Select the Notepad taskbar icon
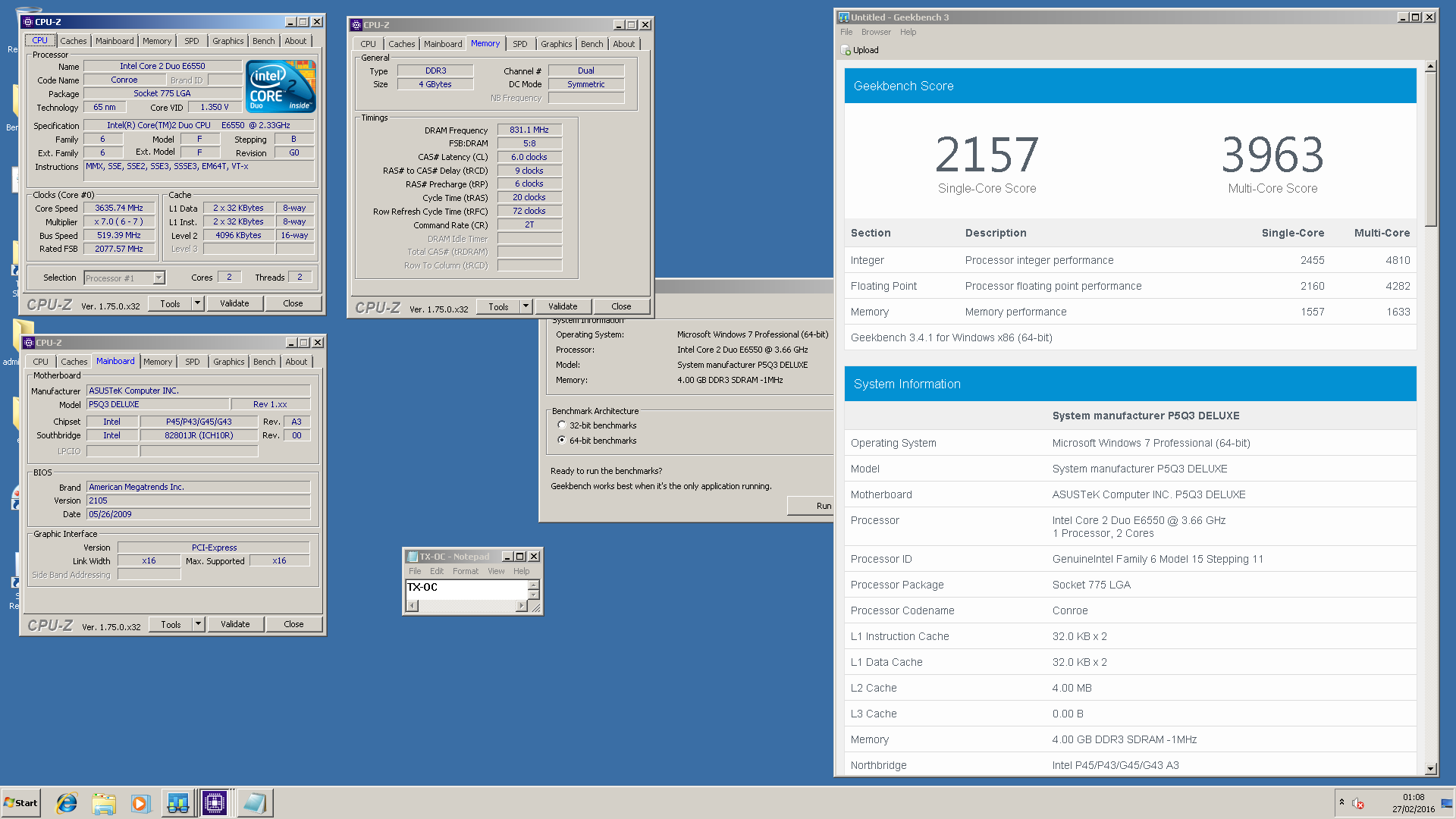The image size is (1456, 819). pyautogui.click(x=255, y=803)
